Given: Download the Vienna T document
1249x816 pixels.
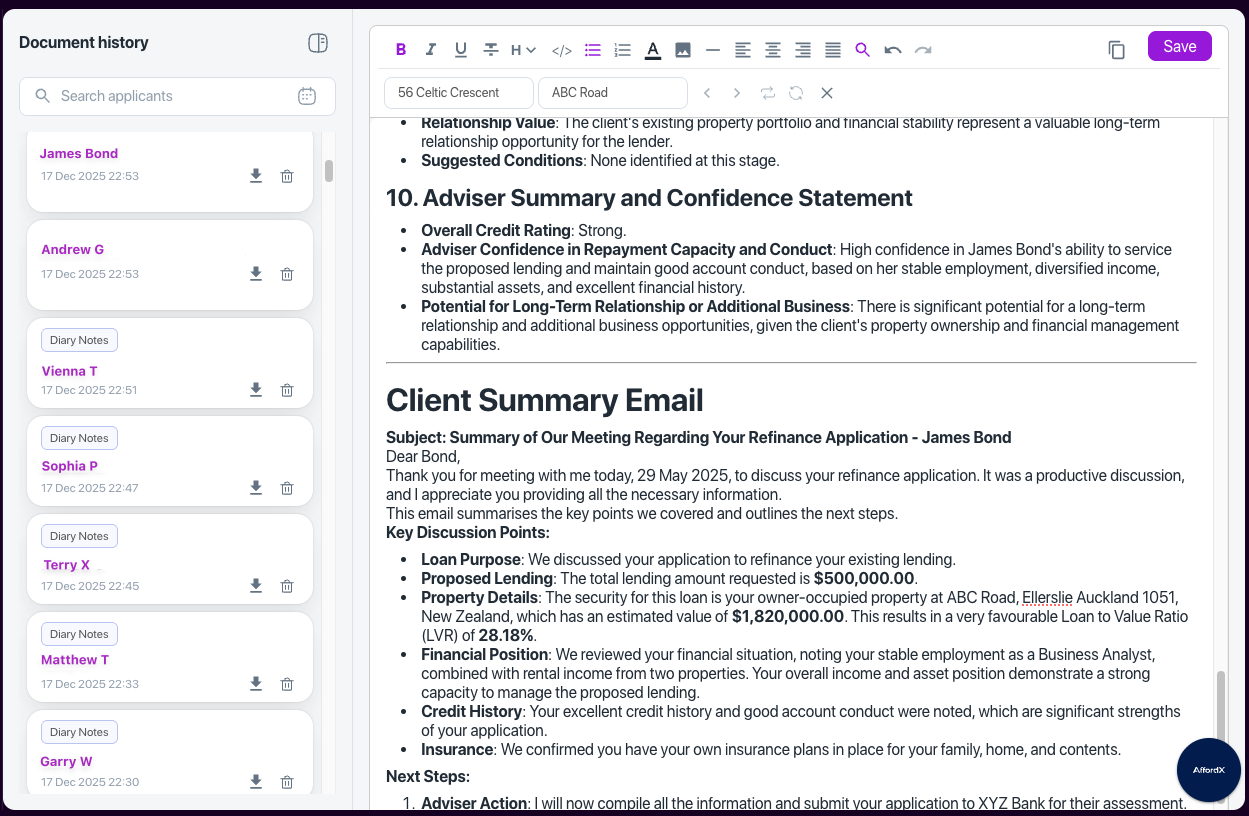Looking at the screenshot, I should coord(256,390).
